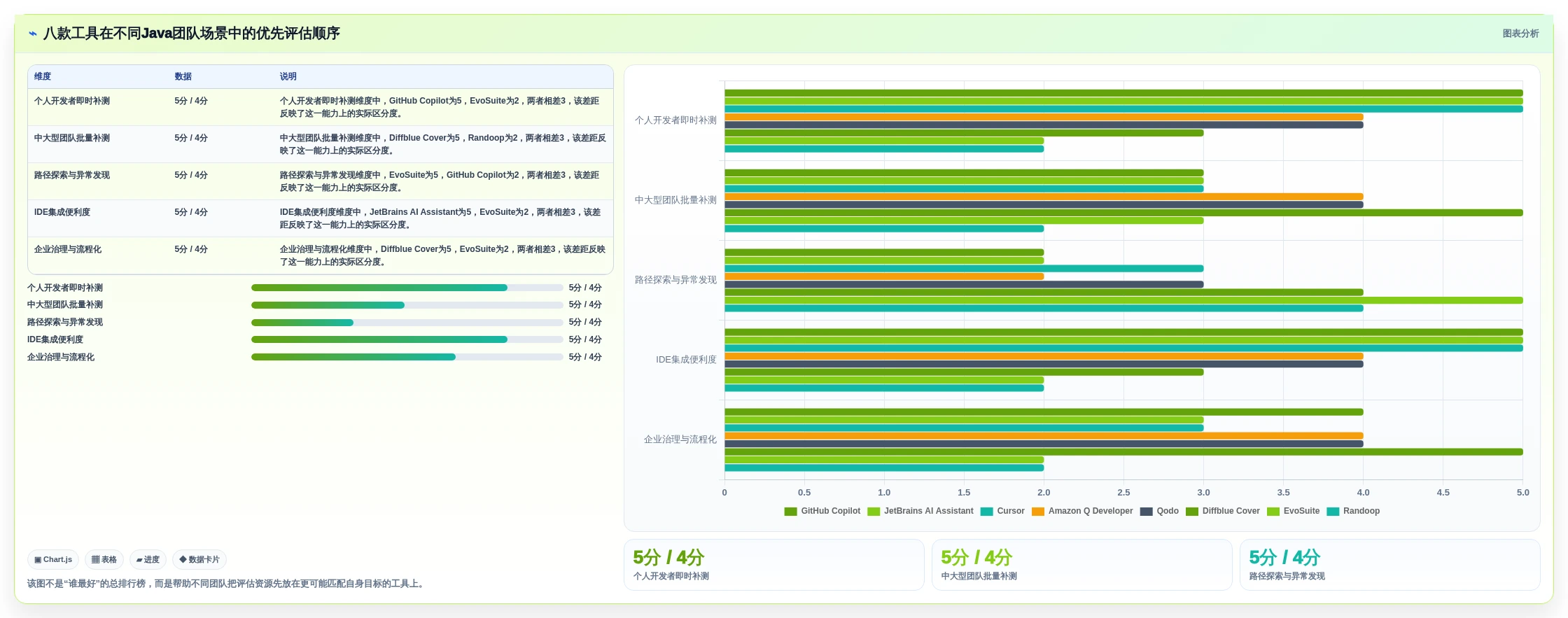
Task: Click the 5分 / 4分 value in IDE集成便利度 table row
Action: (x=191, y=212)
